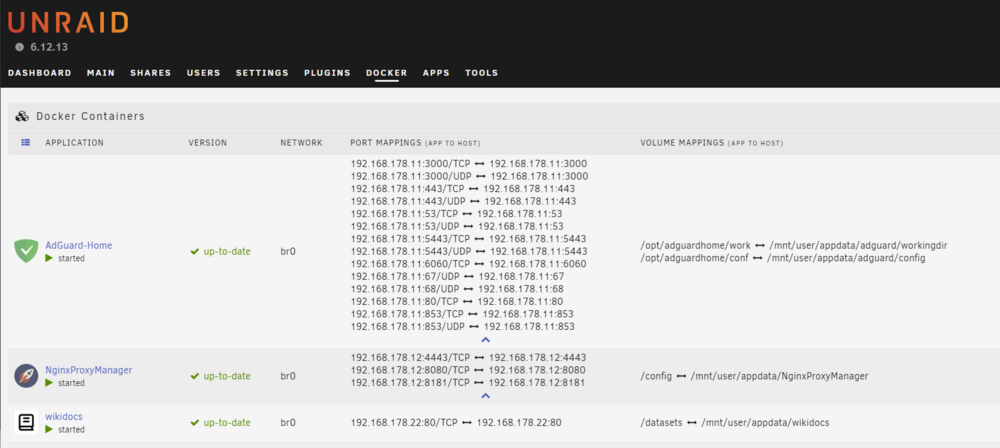The height and width of the screenshot is (448, 1000).
Task: Click the VOLUME MAPPINGS column header
Action: coord(712,143)
